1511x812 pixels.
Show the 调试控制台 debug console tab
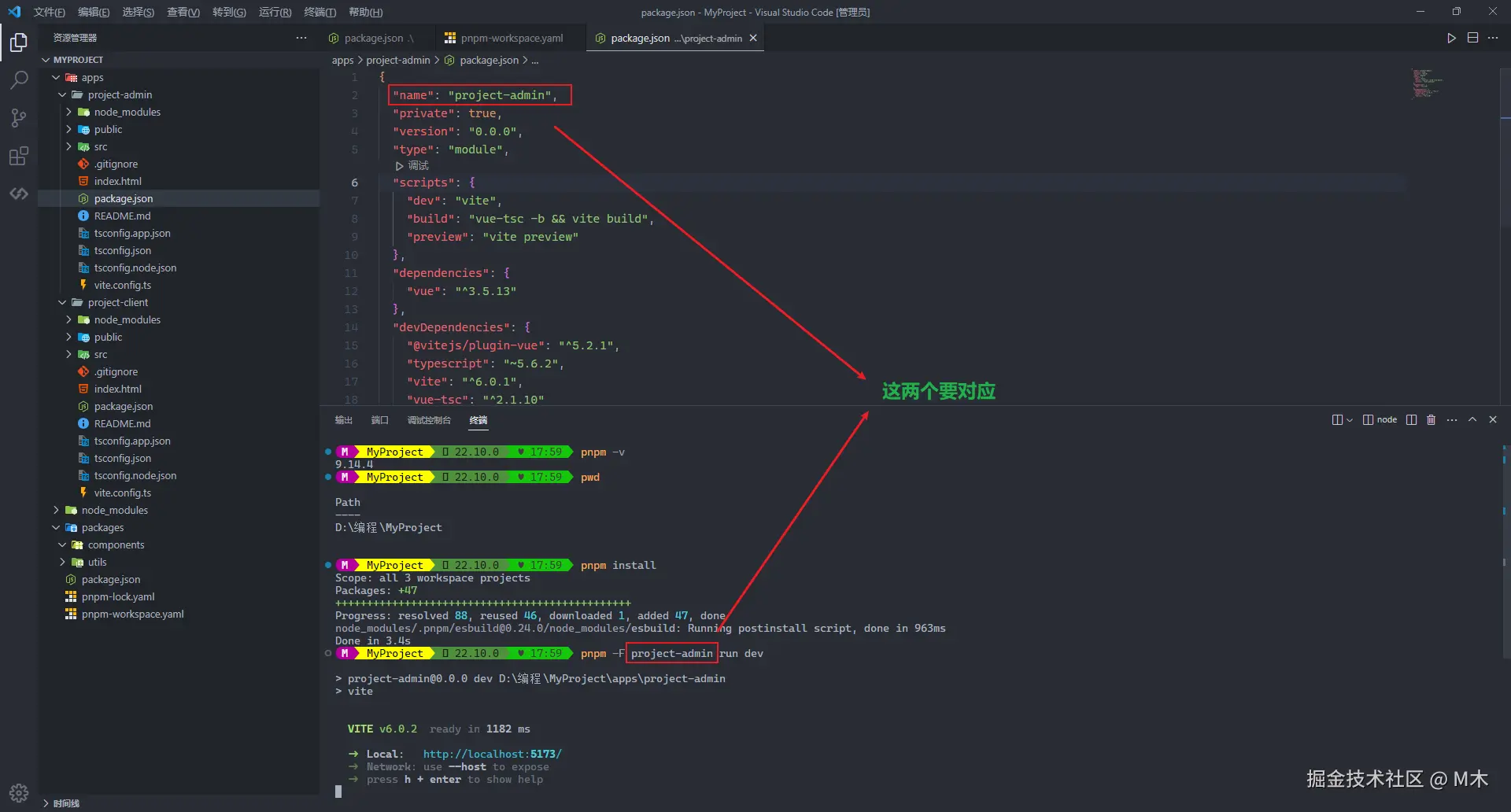[x=429, y=420]
